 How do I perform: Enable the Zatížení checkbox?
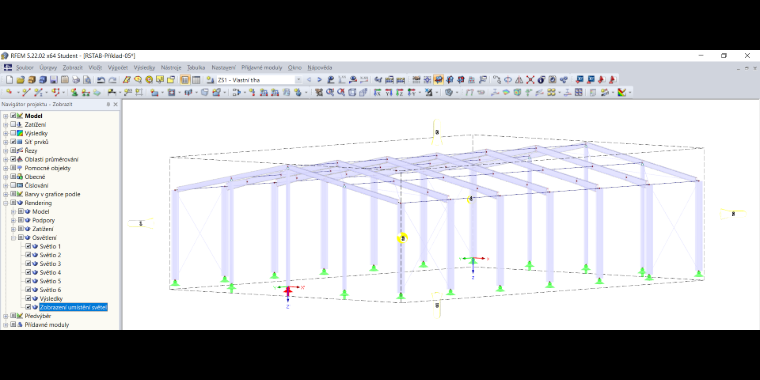click(13, 125)
